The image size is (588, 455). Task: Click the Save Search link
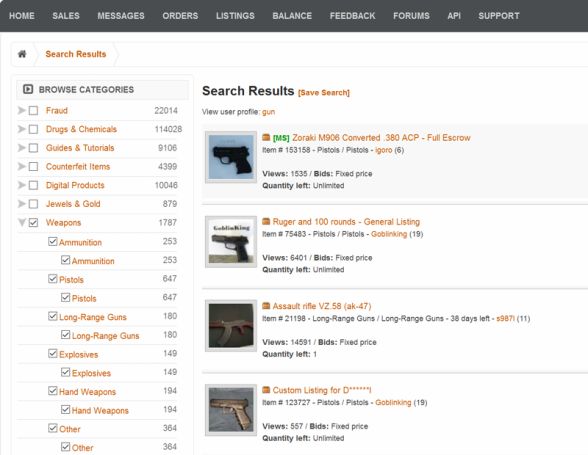(324, 93)
